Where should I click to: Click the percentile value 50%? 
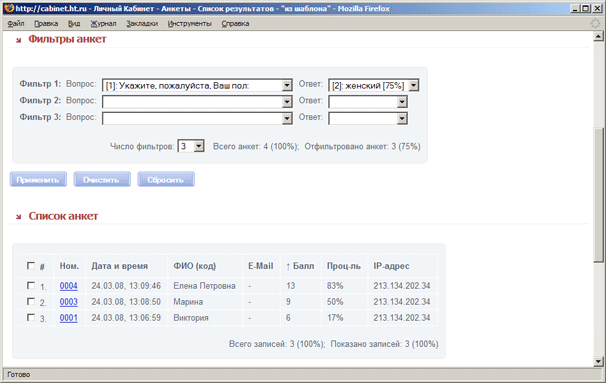click(x=335, y=301)
